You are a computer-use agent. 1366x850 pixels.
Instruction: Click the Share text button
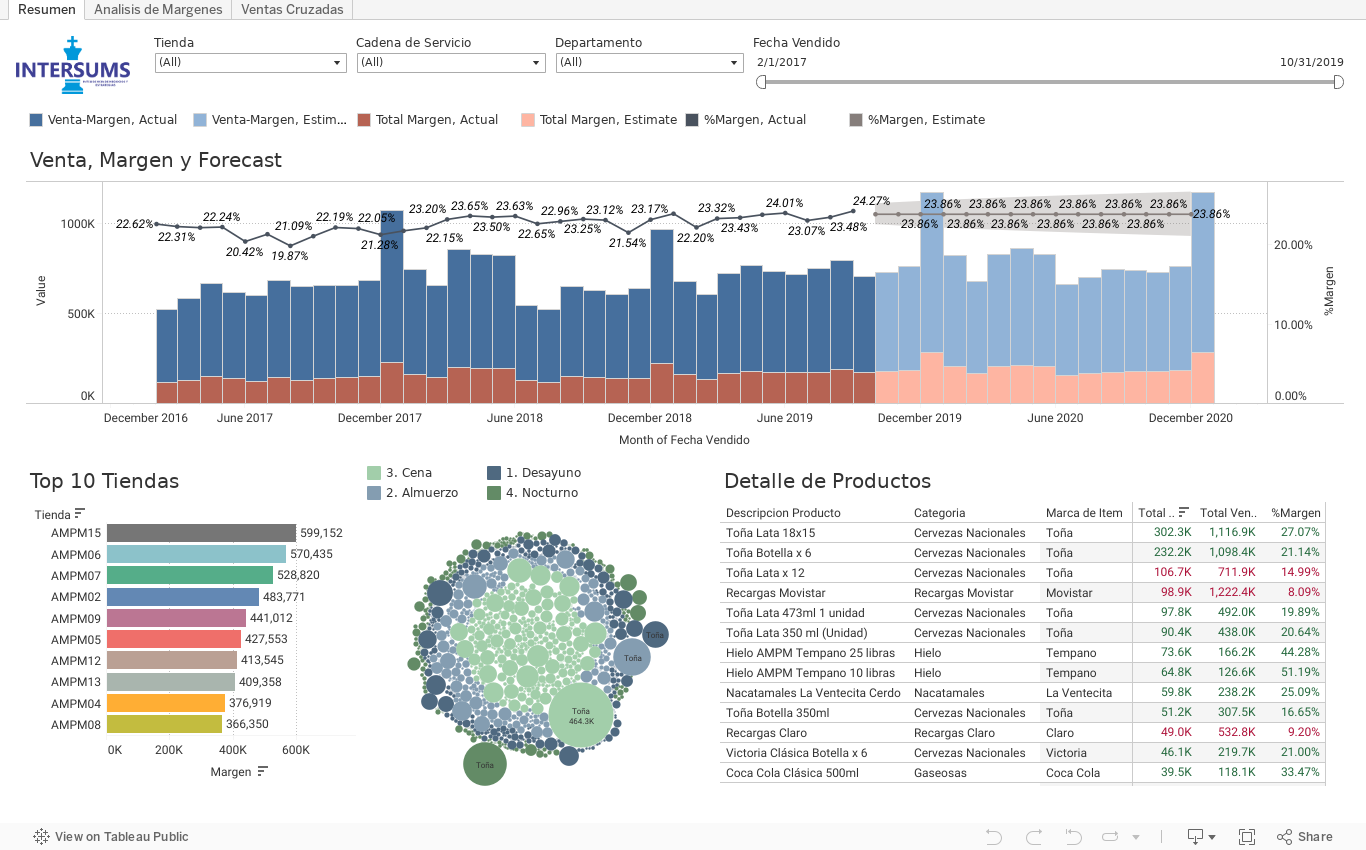pyautogui.click(x=1315, y=837)
